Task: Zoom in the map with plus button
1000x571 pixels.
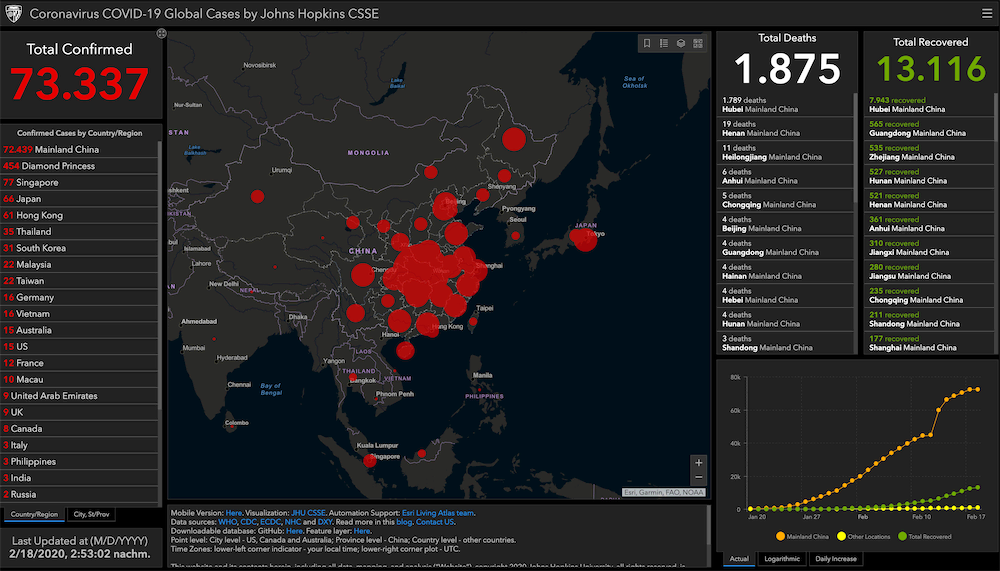Action: click(x=698, y=463)
